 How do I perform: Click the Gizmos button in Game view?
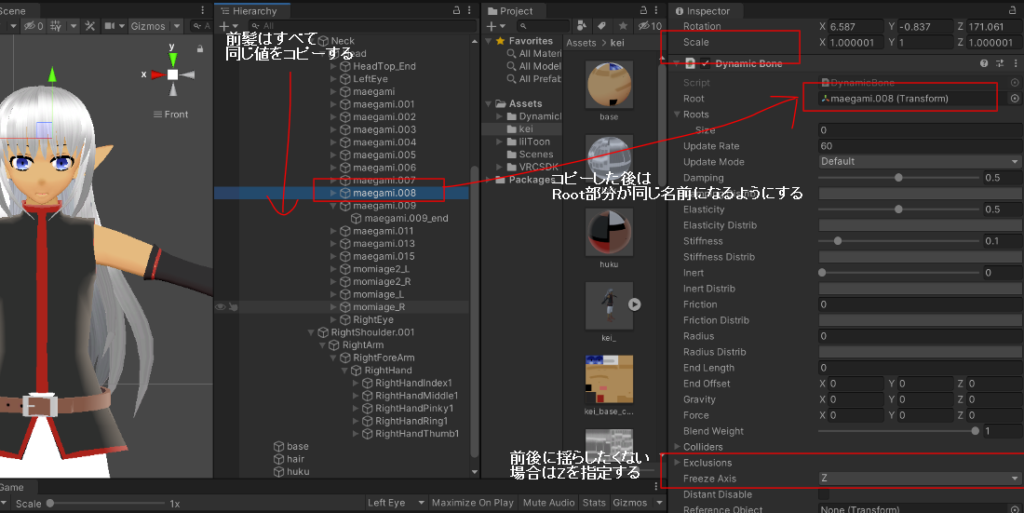tap(630, 503)
